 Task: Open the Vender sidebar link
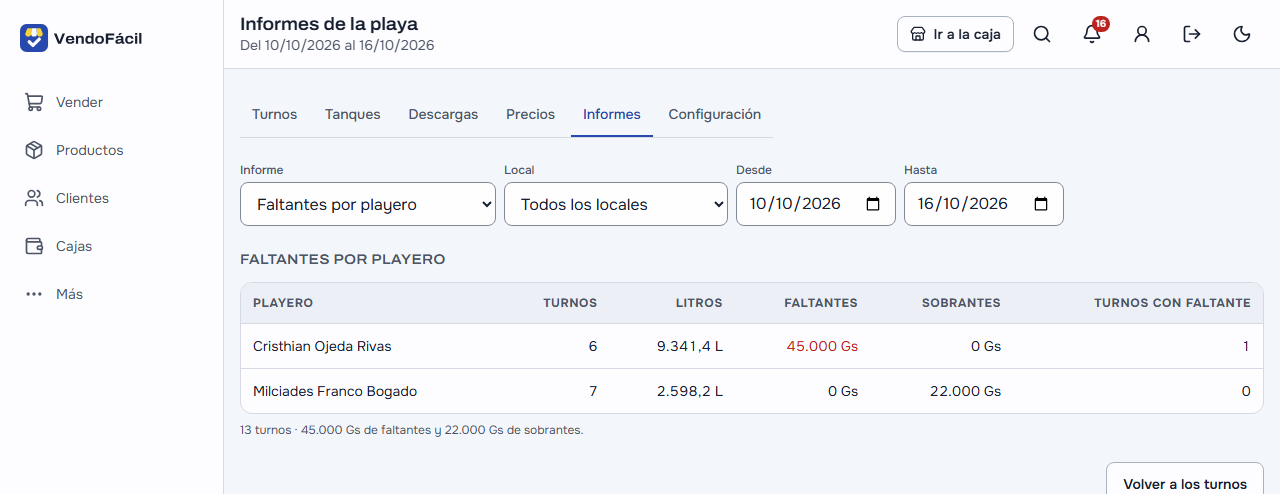point(111,102)
